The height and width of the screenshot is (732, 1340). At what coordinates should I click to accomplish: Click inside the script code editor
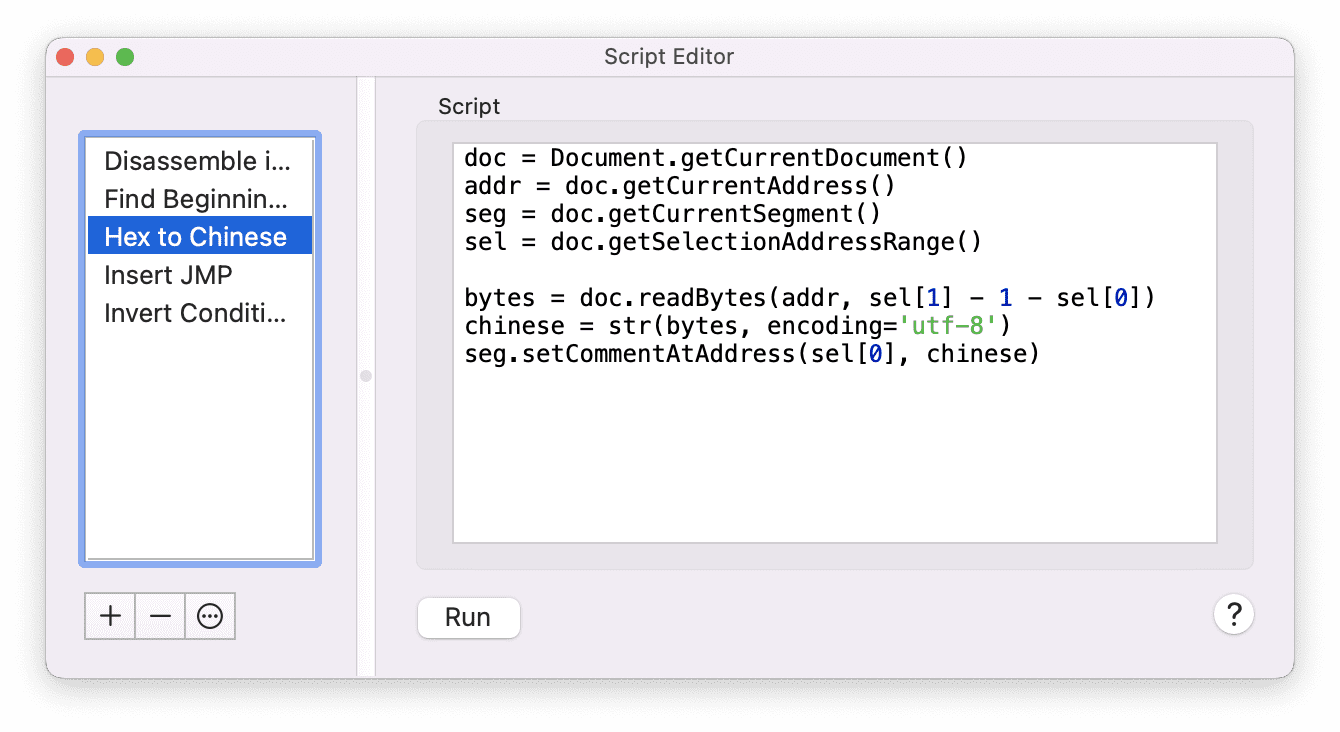835,343
